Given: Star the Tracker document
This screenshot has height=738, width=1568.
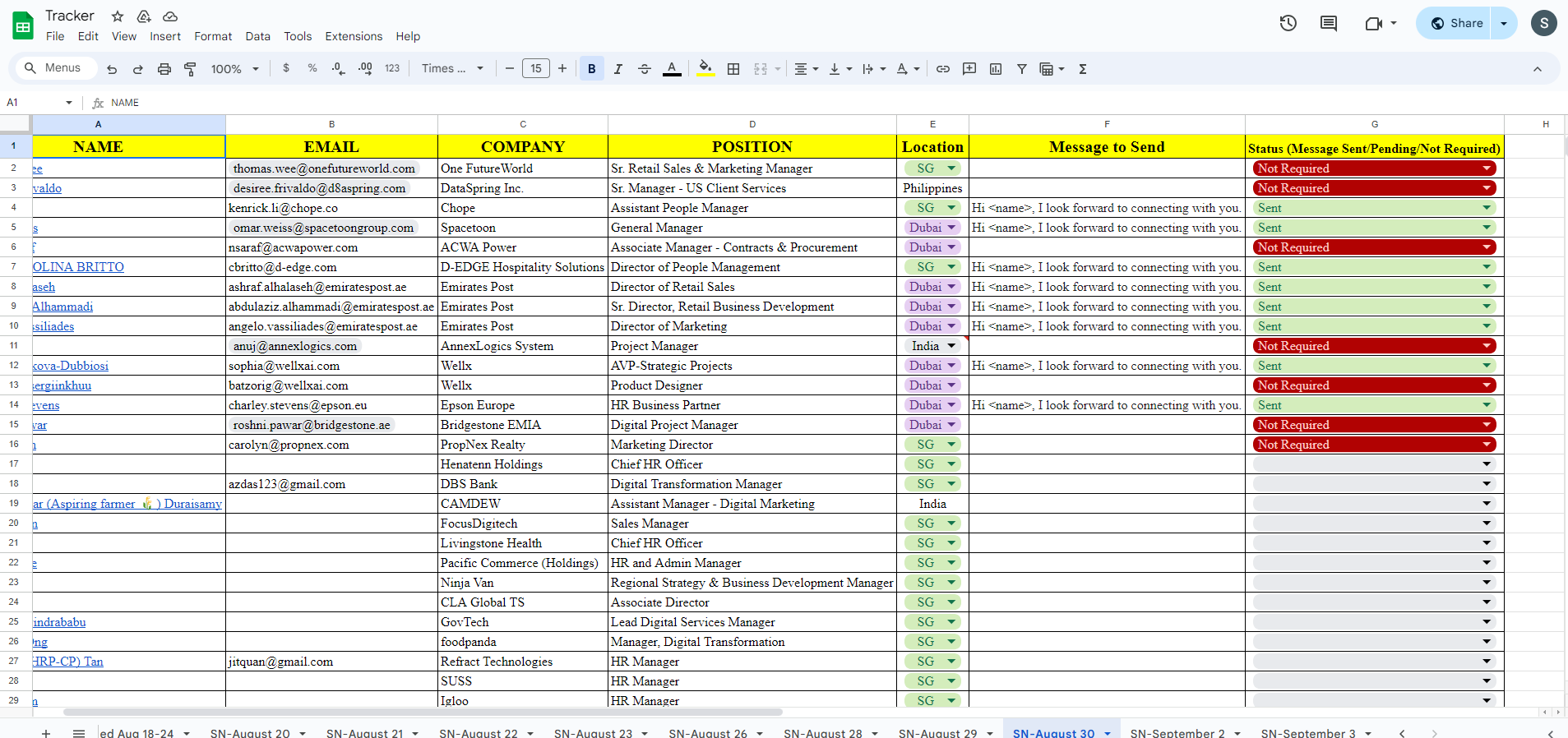Looking at the screenshot, I should [118, 16].
